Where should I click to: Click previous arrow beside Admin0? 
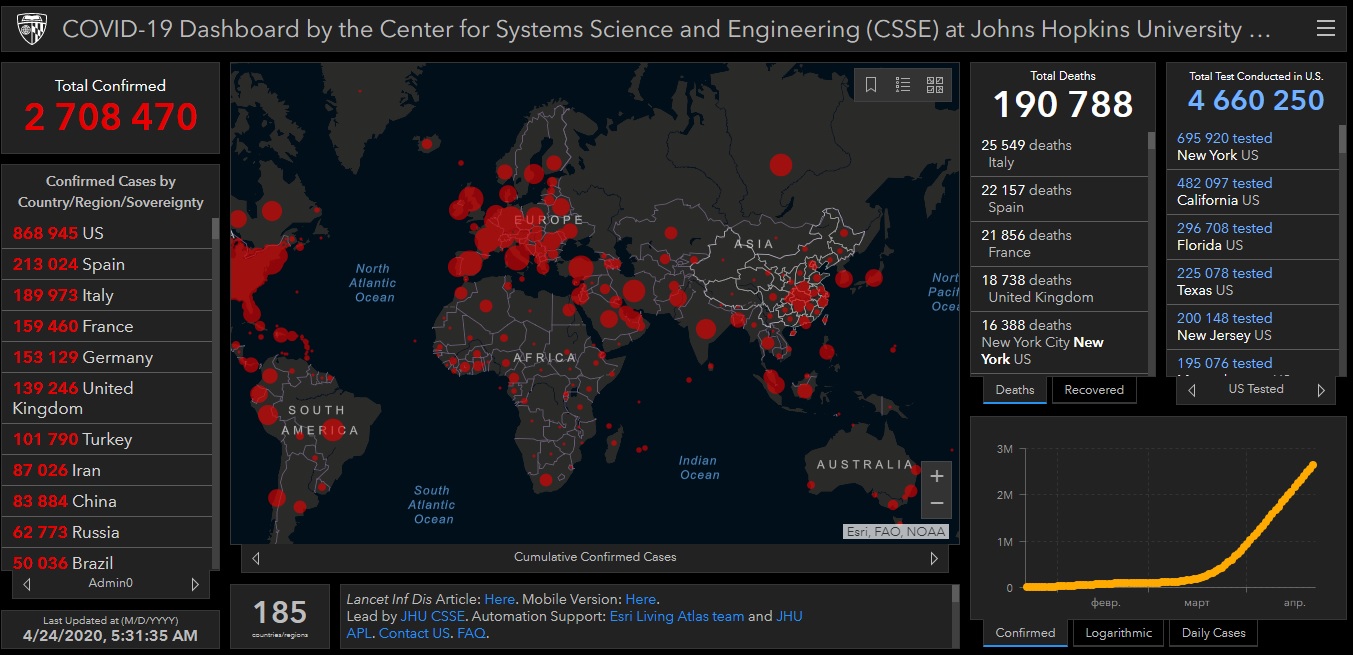(27, 584)
